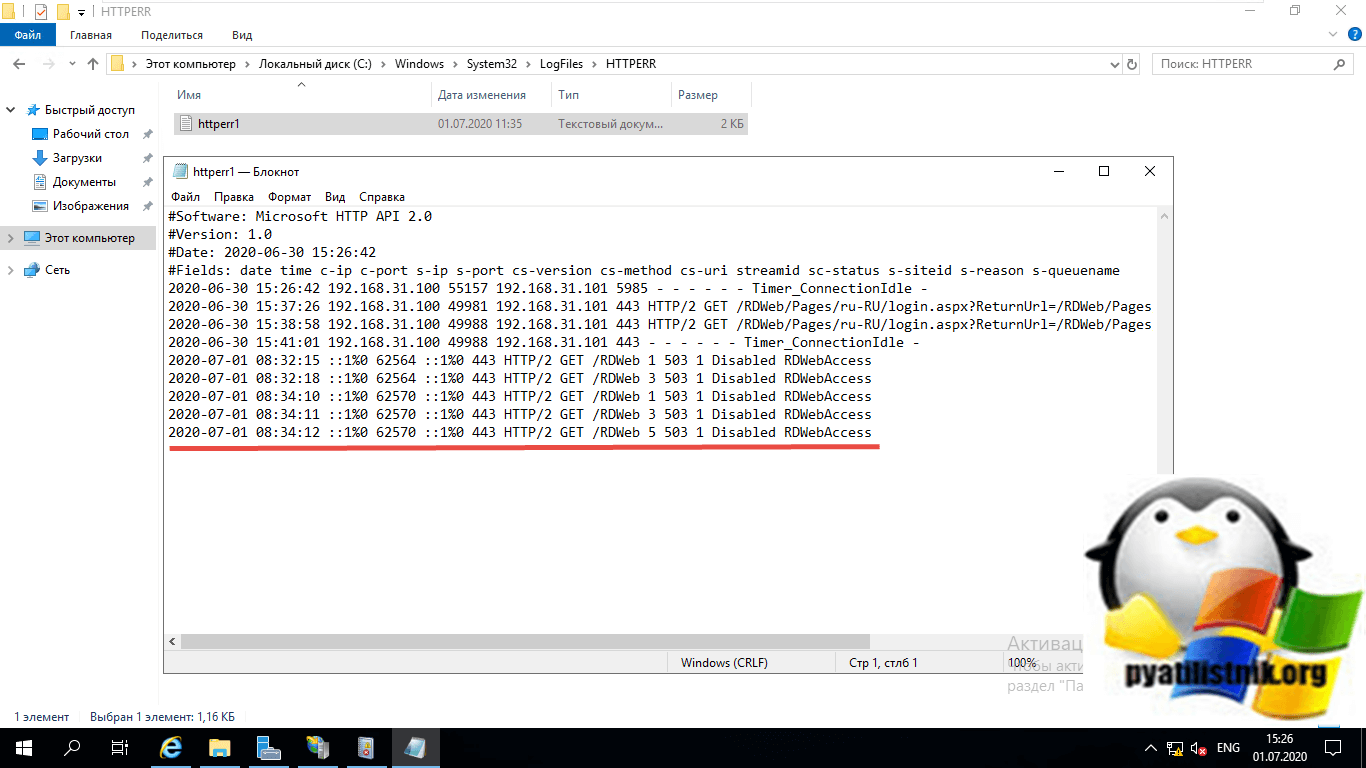This screenshot has height=768, width=1366.
Task: Open Правка menu in Notepad
Action: pos(234,197)
